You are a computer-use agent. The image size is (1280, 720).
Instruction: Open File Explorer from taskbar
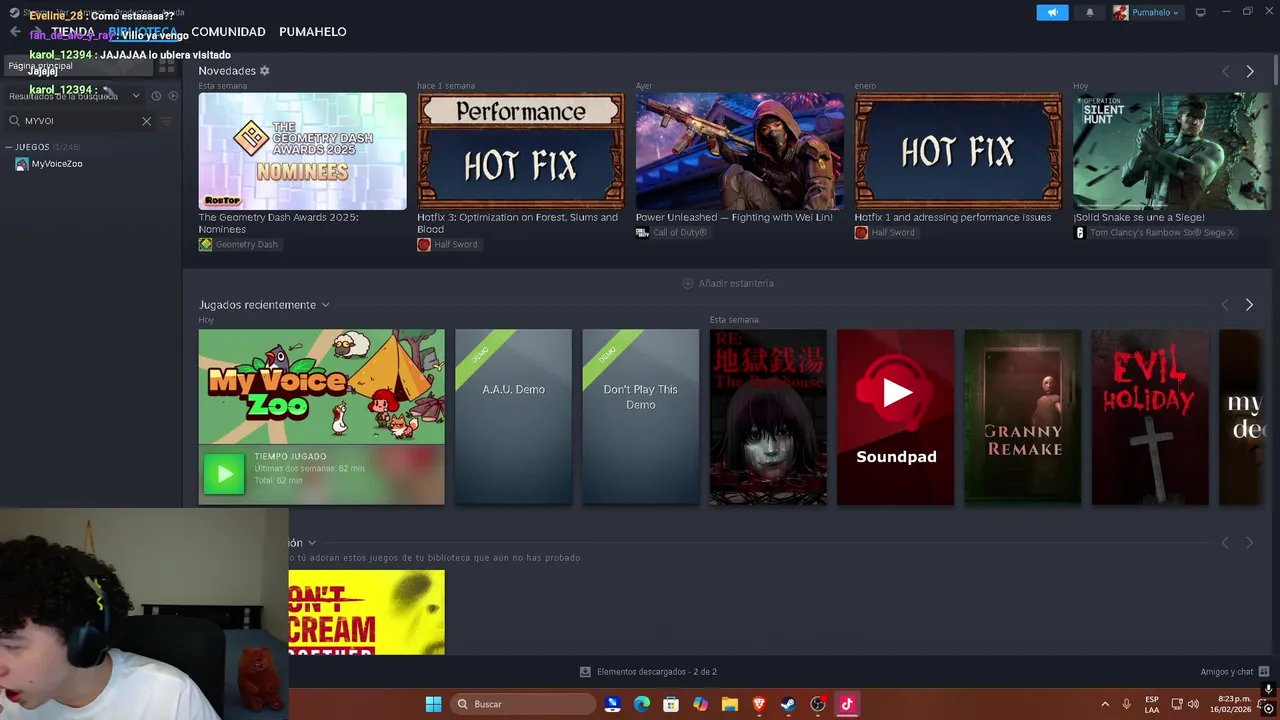coord(730,704)
